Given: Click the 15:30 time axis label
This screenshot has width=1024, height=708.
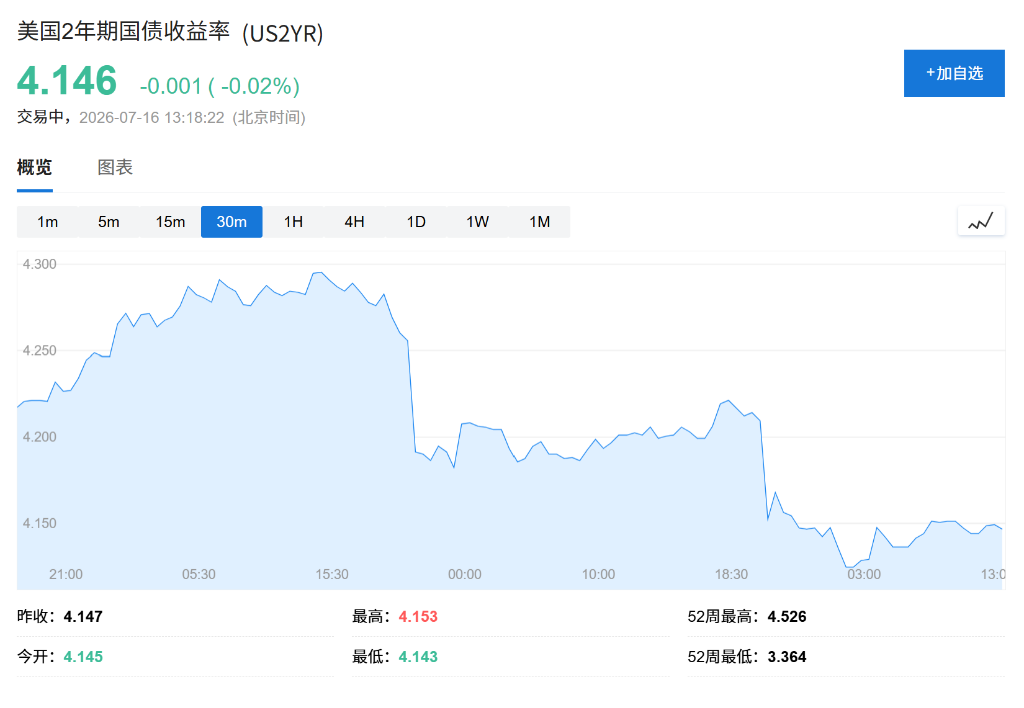Looking at the screenshot, I should click(332, 574).
